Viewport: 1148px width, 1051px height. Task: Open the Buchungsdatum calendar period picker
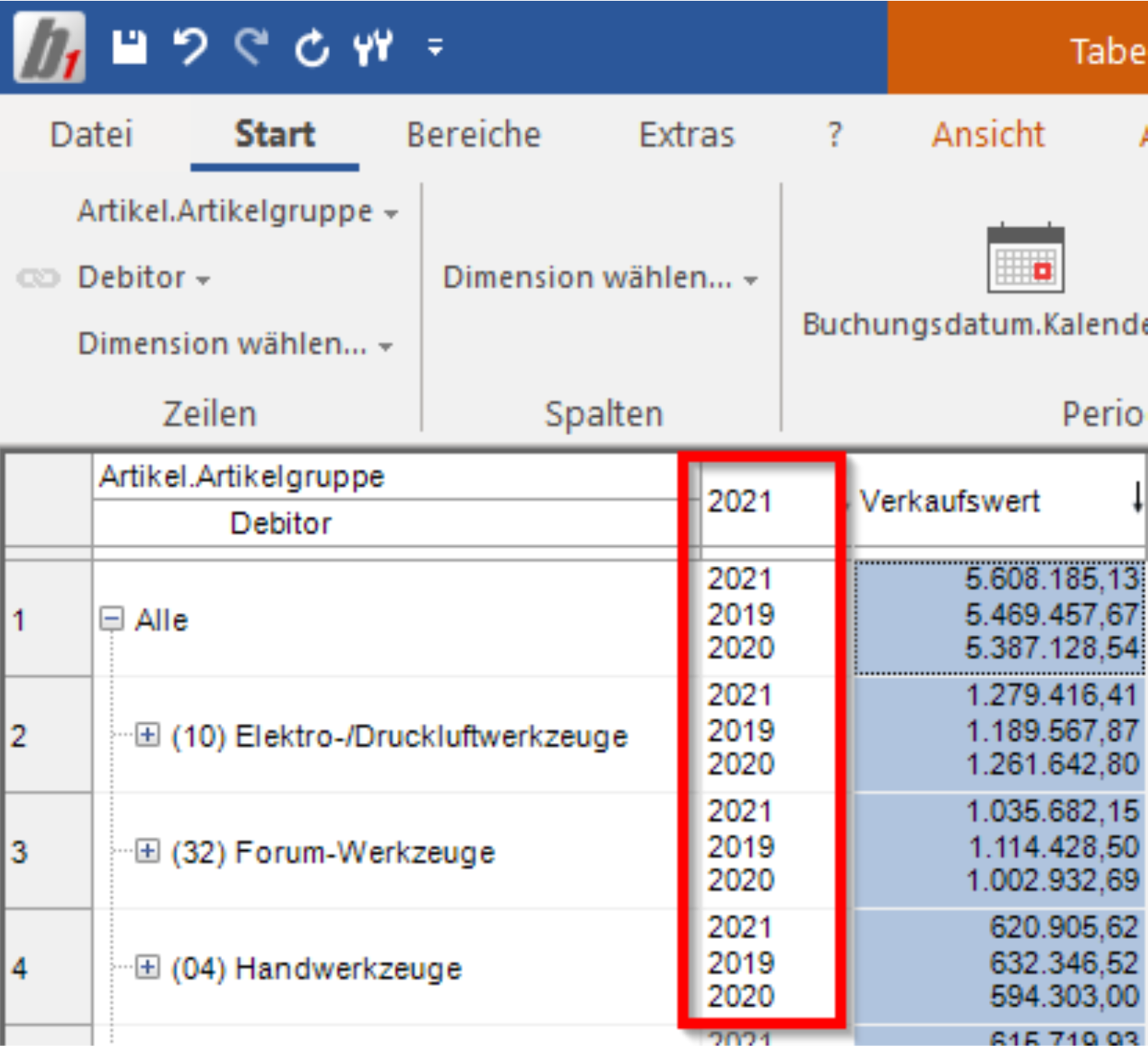coord(1025,258)
